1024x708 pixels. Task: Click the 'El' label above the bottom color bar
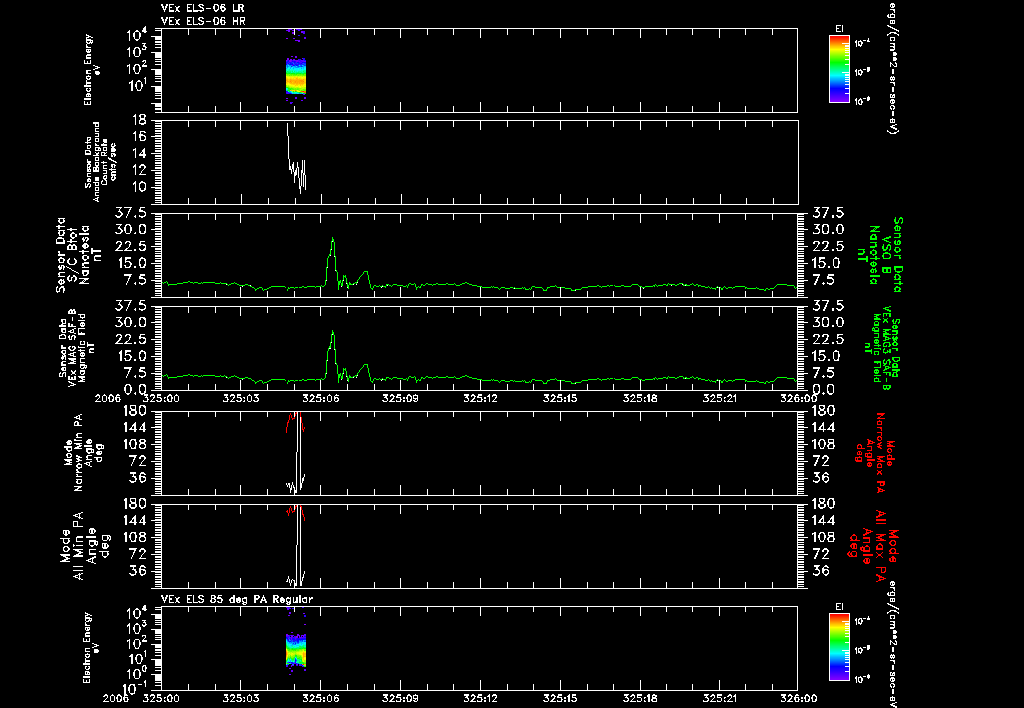[x=839, y=606]
